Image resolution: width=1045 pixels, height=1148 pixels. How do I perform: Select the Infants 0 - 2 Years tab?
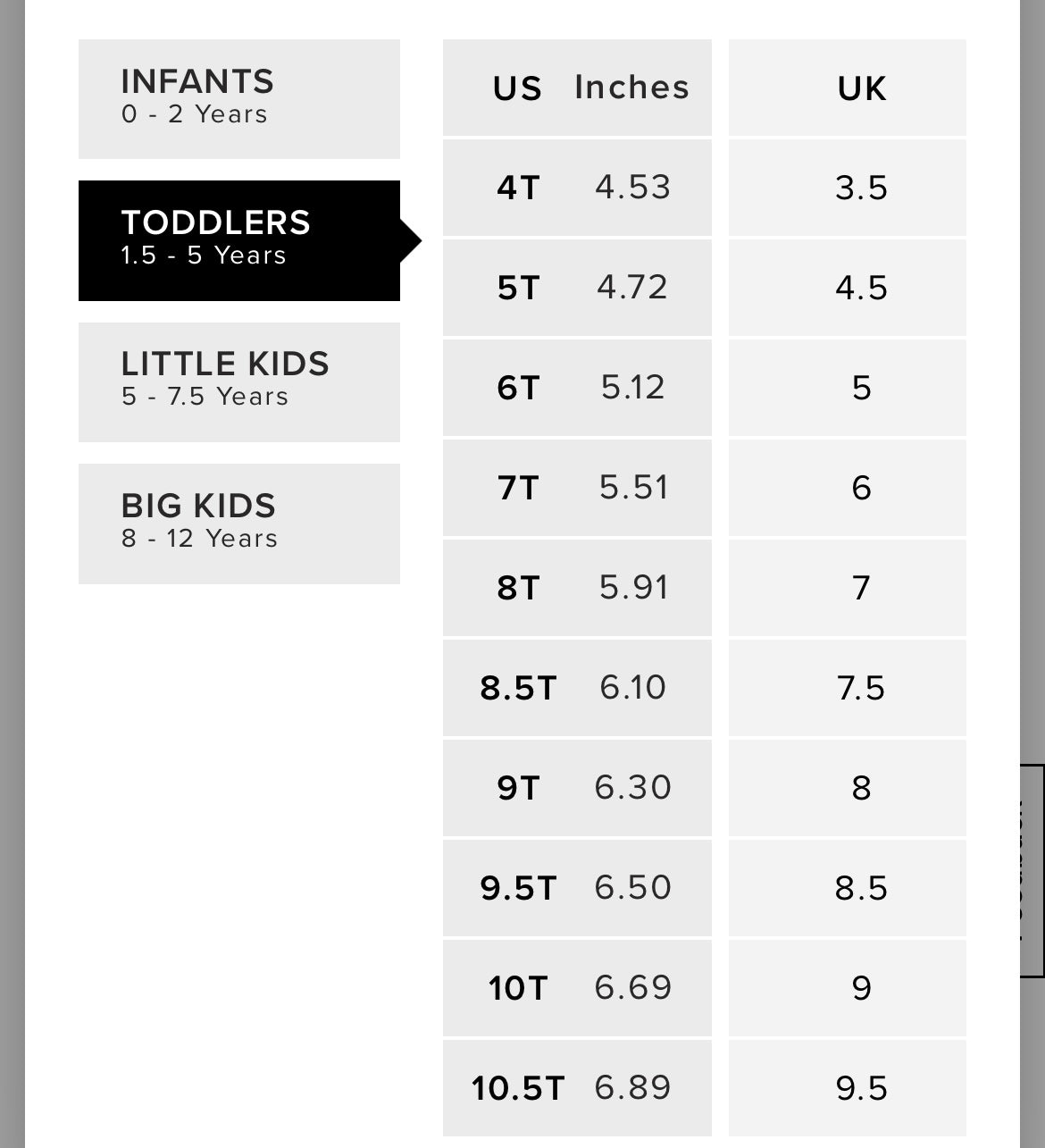[239, 99]
